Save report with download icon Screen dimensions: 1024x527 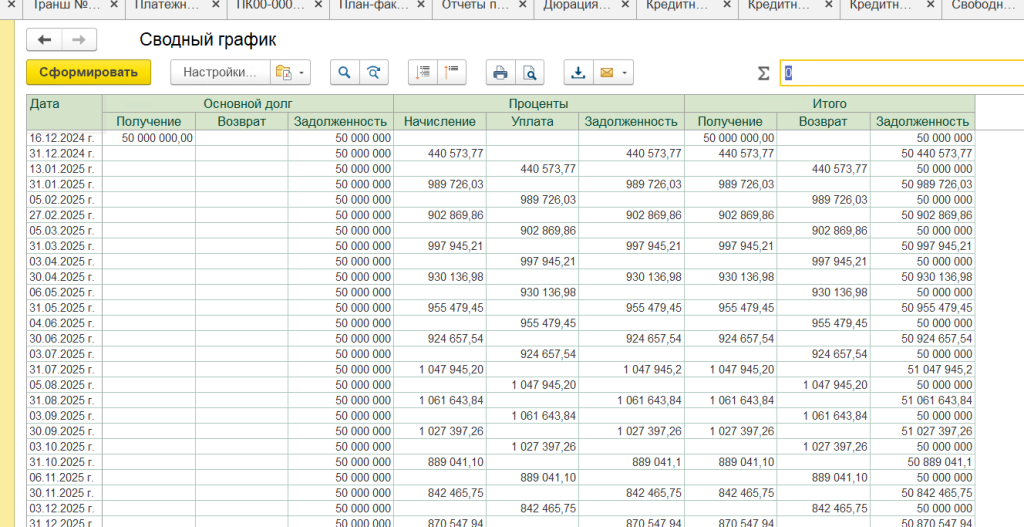579,72
